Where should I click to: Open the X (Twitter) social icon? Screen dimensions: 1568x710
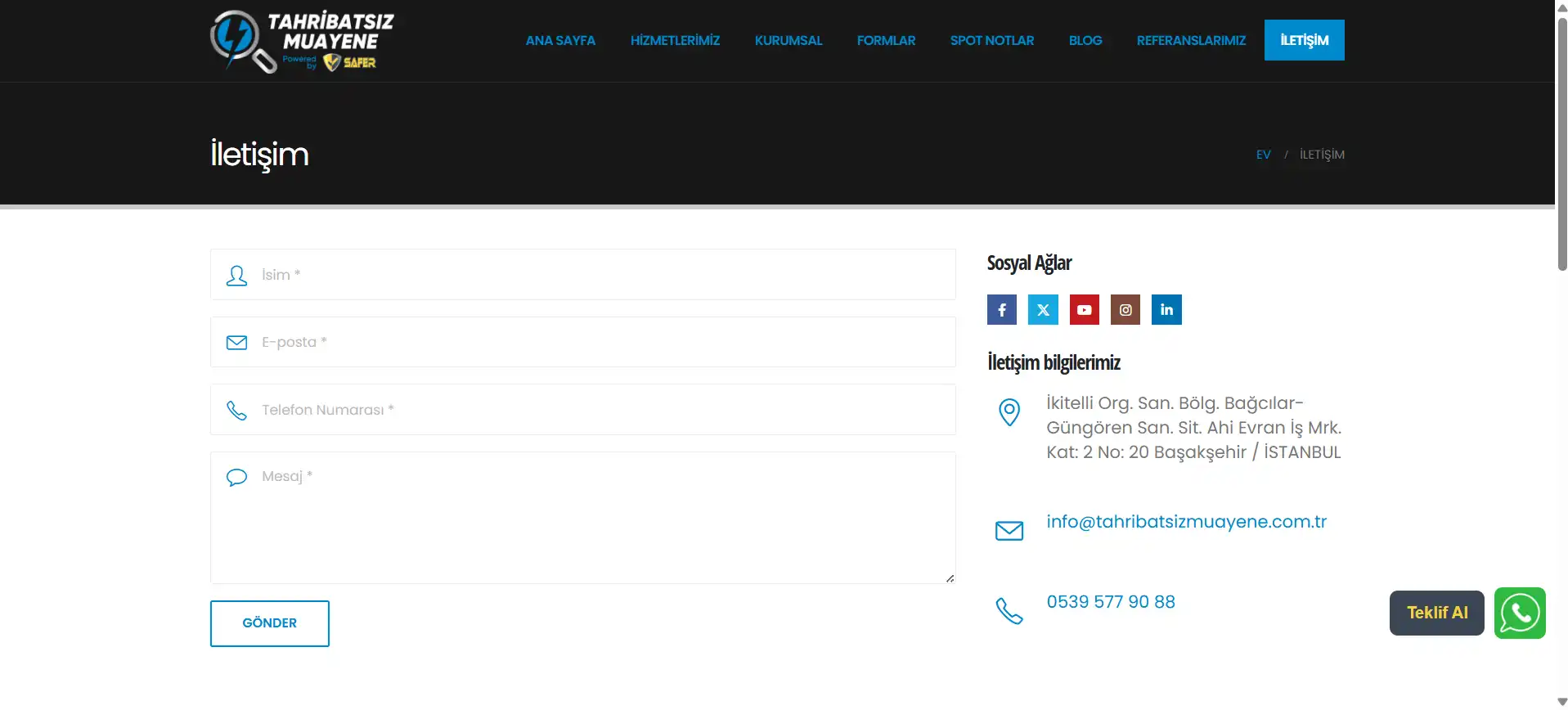tap(1043, 310)
